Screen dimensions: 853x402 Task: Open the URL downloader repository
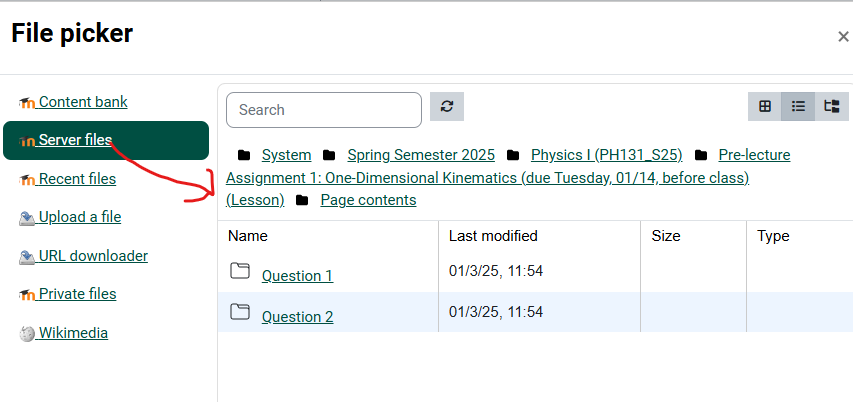[93, 256]
